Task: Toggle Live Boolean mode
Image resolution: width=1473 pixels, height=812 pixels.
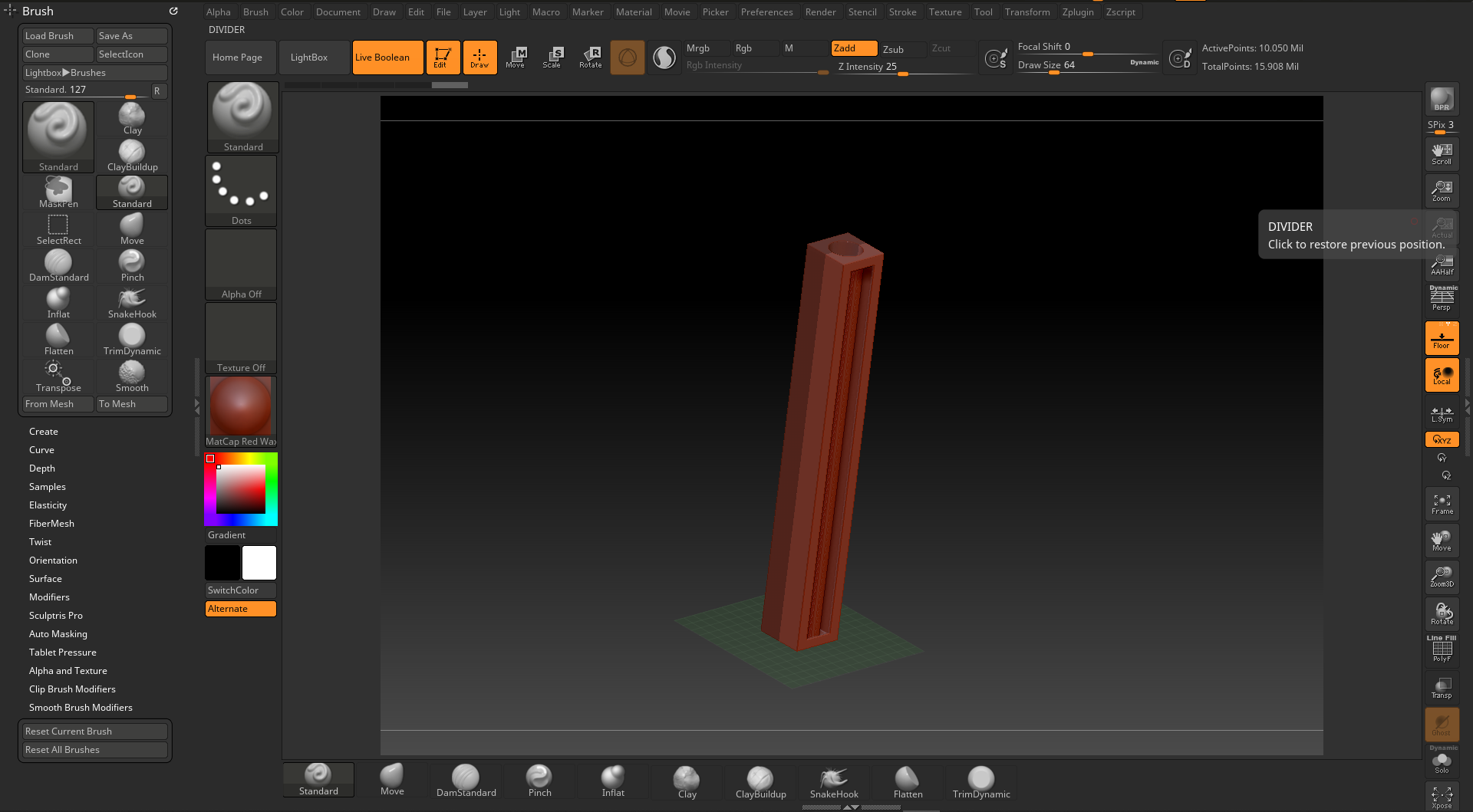Action: coord(387,58)
